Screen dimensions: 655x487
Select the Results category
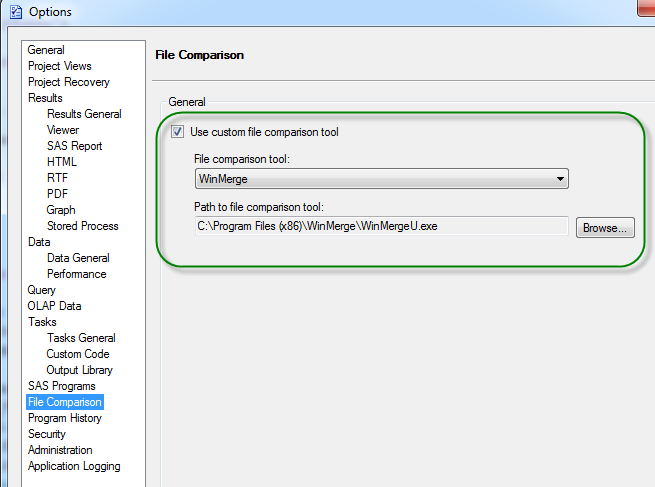45,98
